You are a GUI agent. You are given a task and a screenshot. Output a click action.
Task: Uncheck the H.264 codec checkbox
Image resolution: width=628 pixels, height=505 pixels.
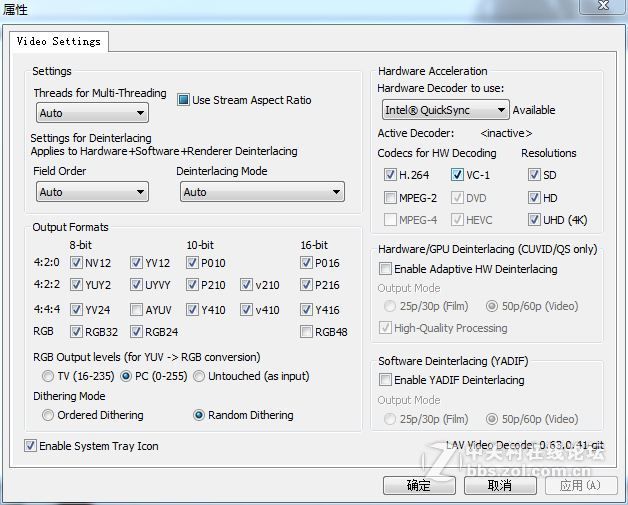(390, 175)
